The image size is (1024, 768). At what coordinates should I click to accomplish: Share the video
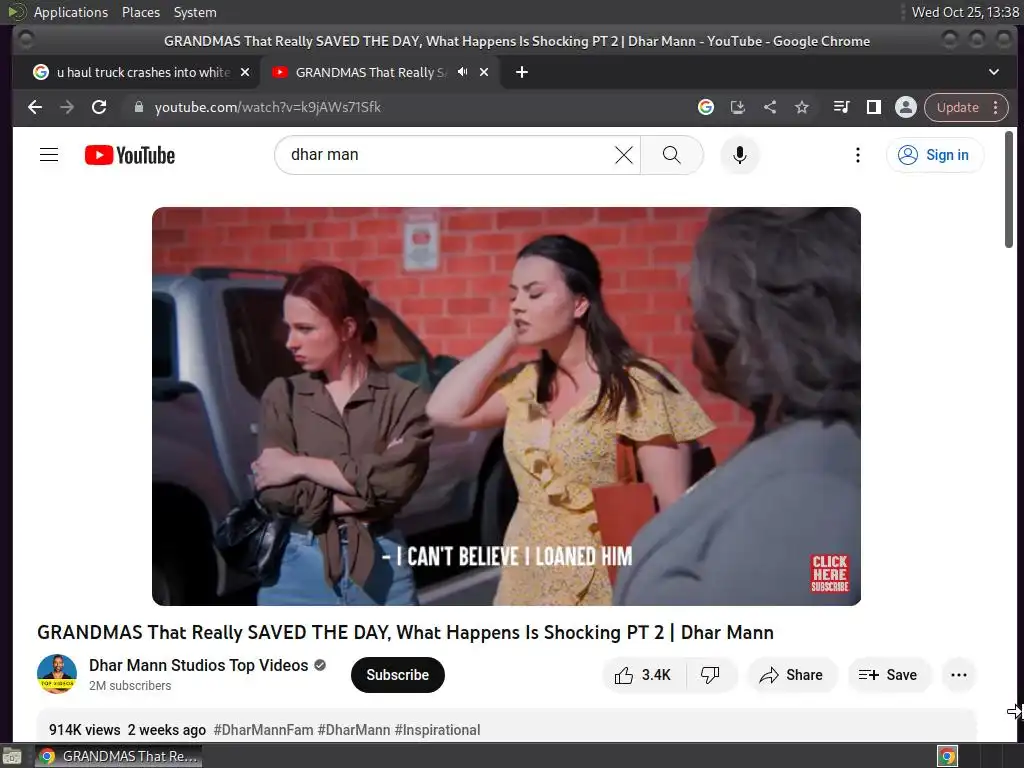[x=791, y=675]
